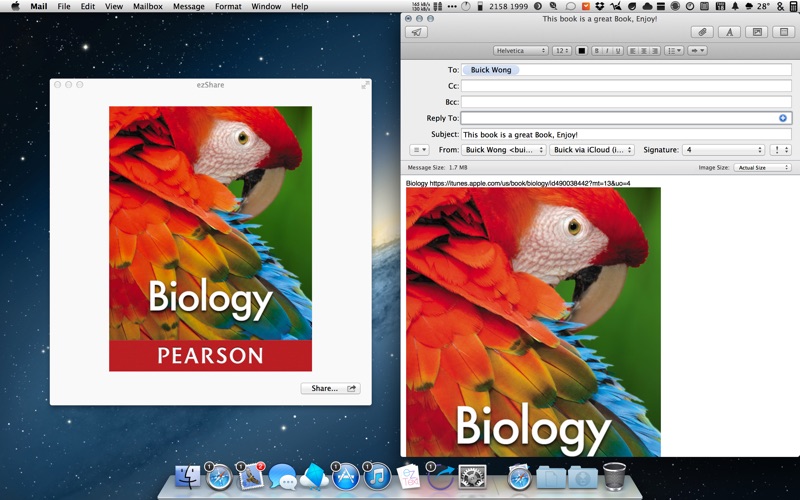Toggle the format bar with the A button

coord(730,32)
